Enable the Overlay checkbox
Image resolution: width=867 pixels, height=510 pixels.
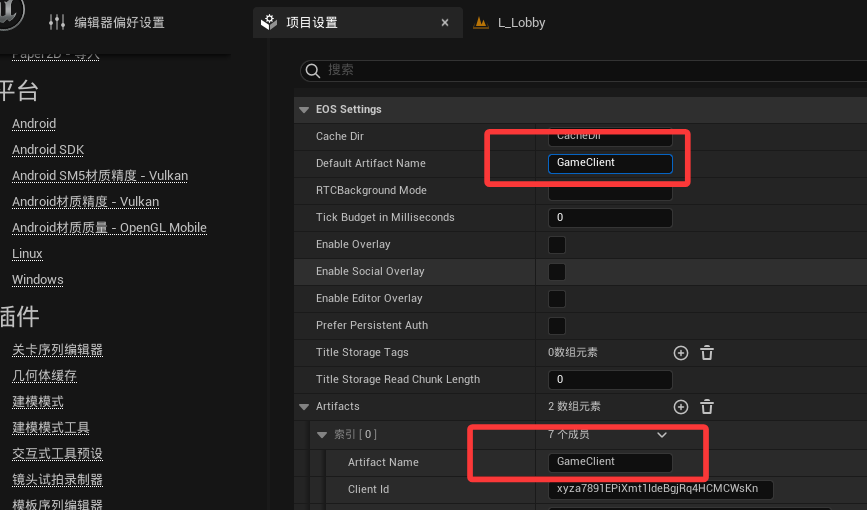point(557,245)
